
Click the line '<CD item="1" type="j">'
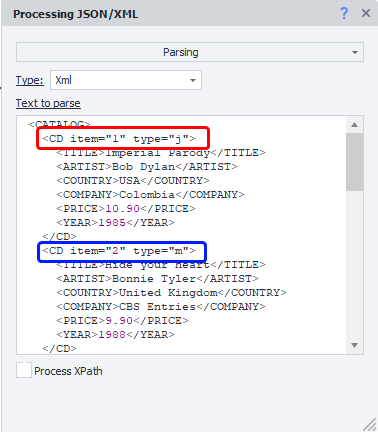119,138
